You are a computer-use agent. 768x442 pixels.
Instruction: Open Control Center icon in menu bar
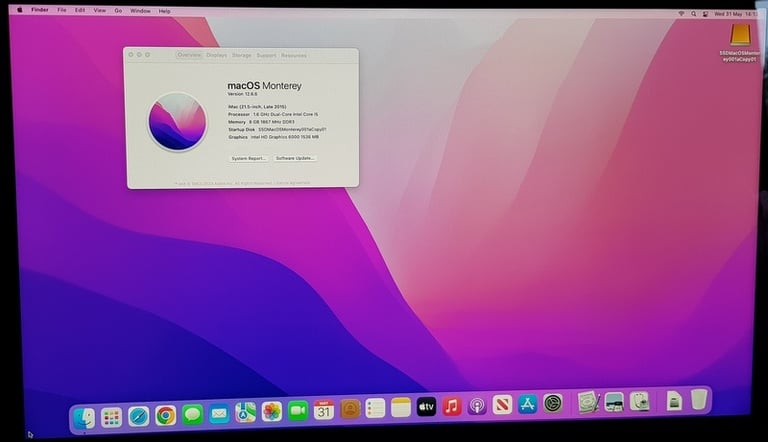705,14
